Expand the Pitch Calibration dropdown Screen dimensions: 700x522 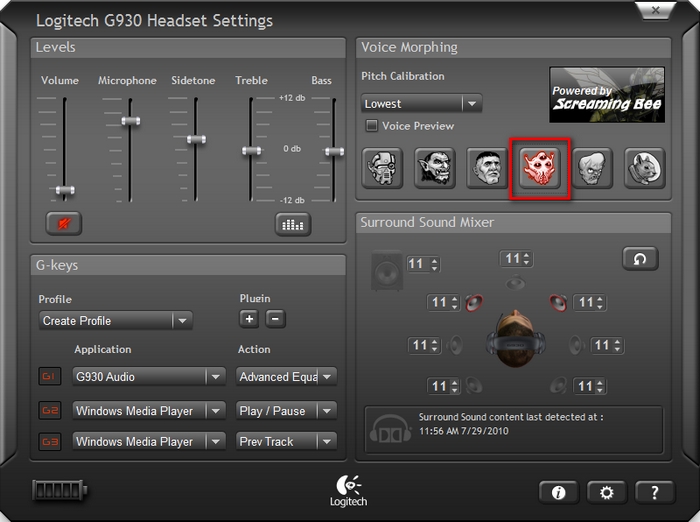(x=471, y=104)
